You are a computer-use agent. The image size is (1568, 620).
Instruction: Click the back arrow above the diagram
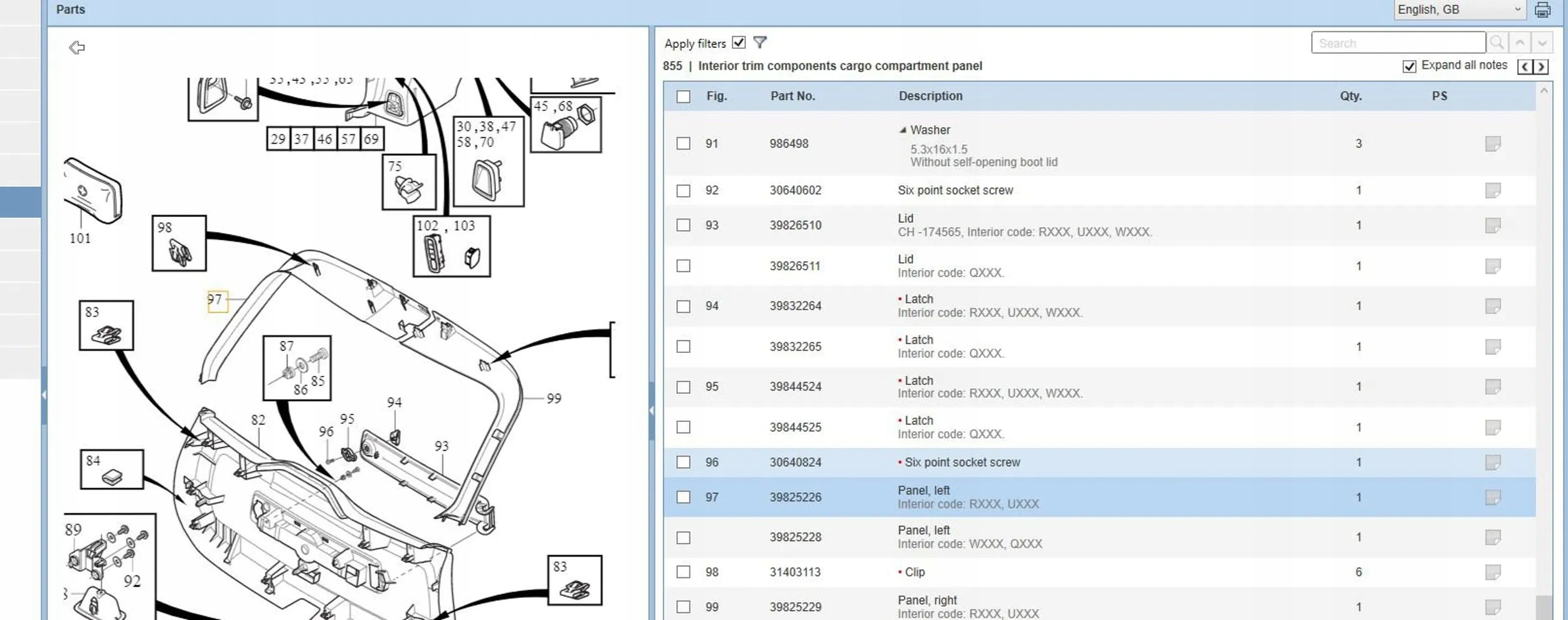pos(77,48)
